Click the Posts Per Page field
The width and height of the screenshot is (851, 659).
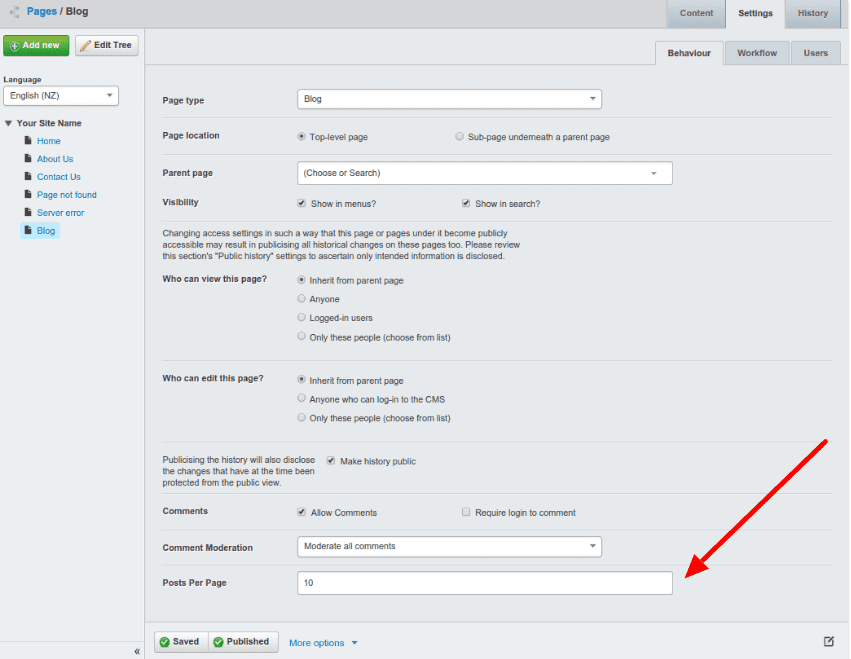tap(484, 582)
